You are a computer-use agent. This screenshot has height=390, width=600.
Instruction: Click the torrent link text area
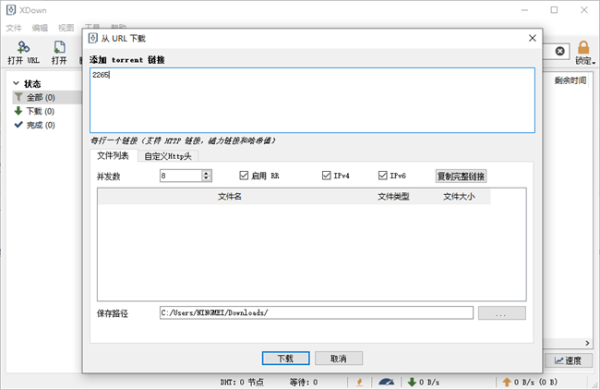[312, 100]
